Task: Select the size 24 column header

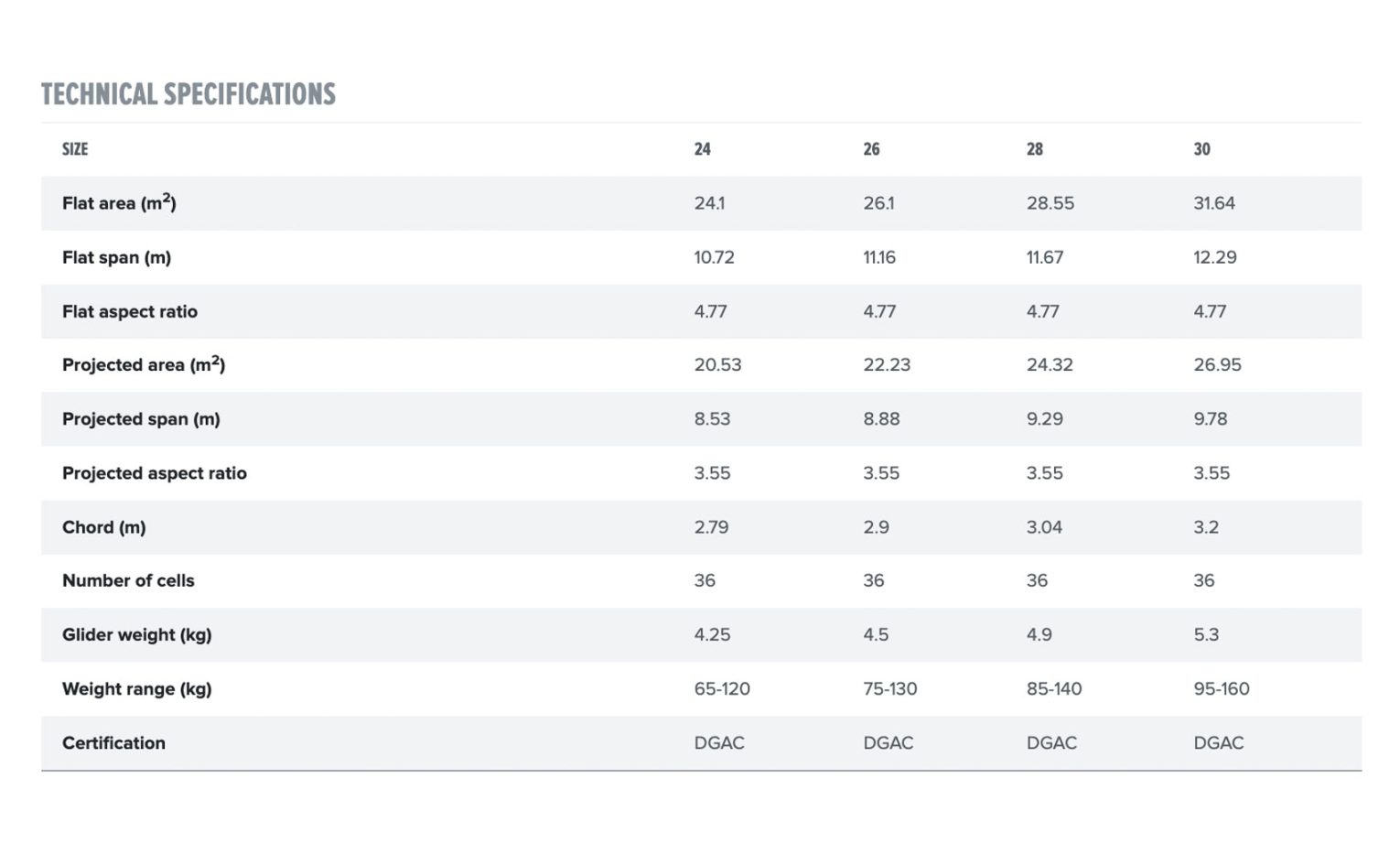Action: [x=702, y=149]
